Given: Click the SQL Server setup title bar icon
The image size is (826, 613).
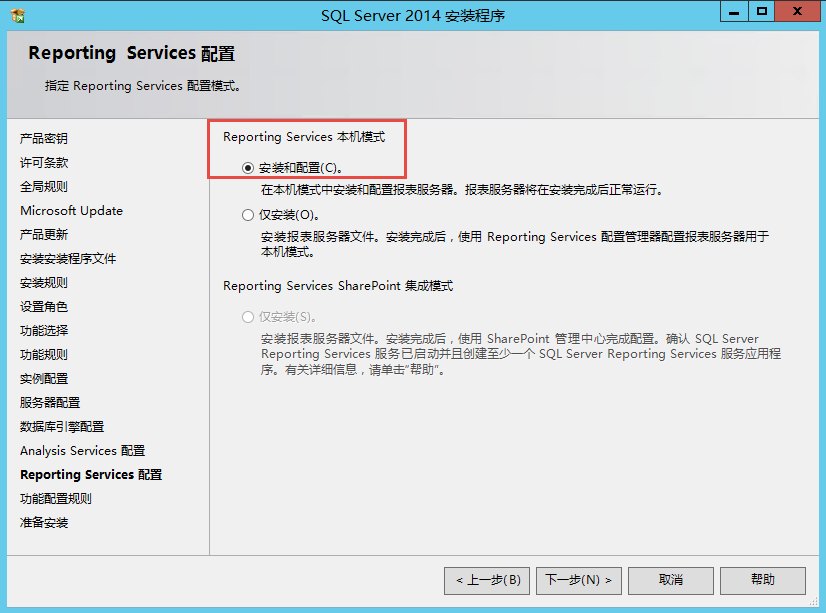Looking at the screenshot, I should click(x=18, y=15).
